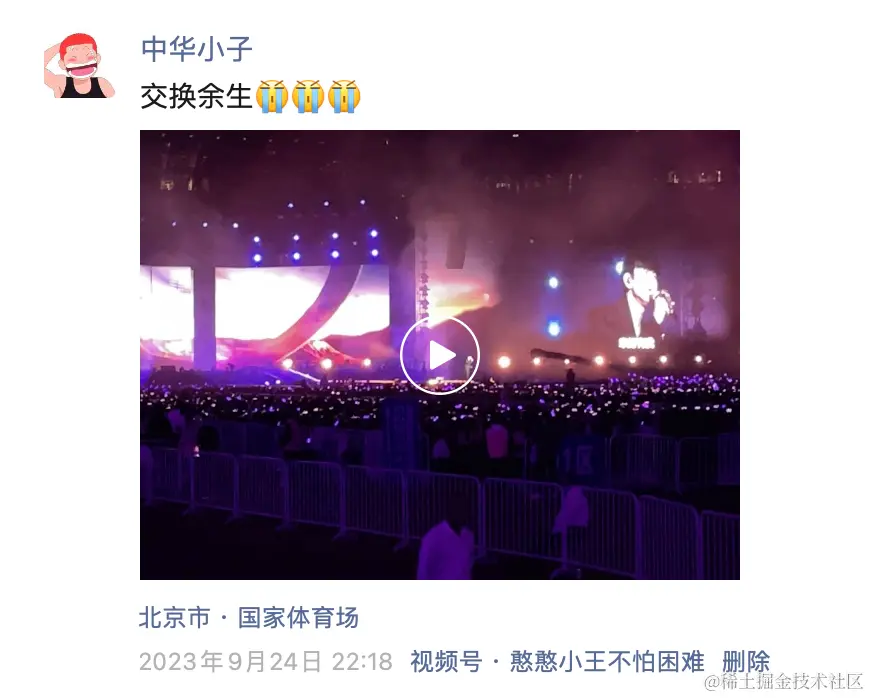
Task: Open 憨憨小王不怕困难 channel
Action: 607,661
